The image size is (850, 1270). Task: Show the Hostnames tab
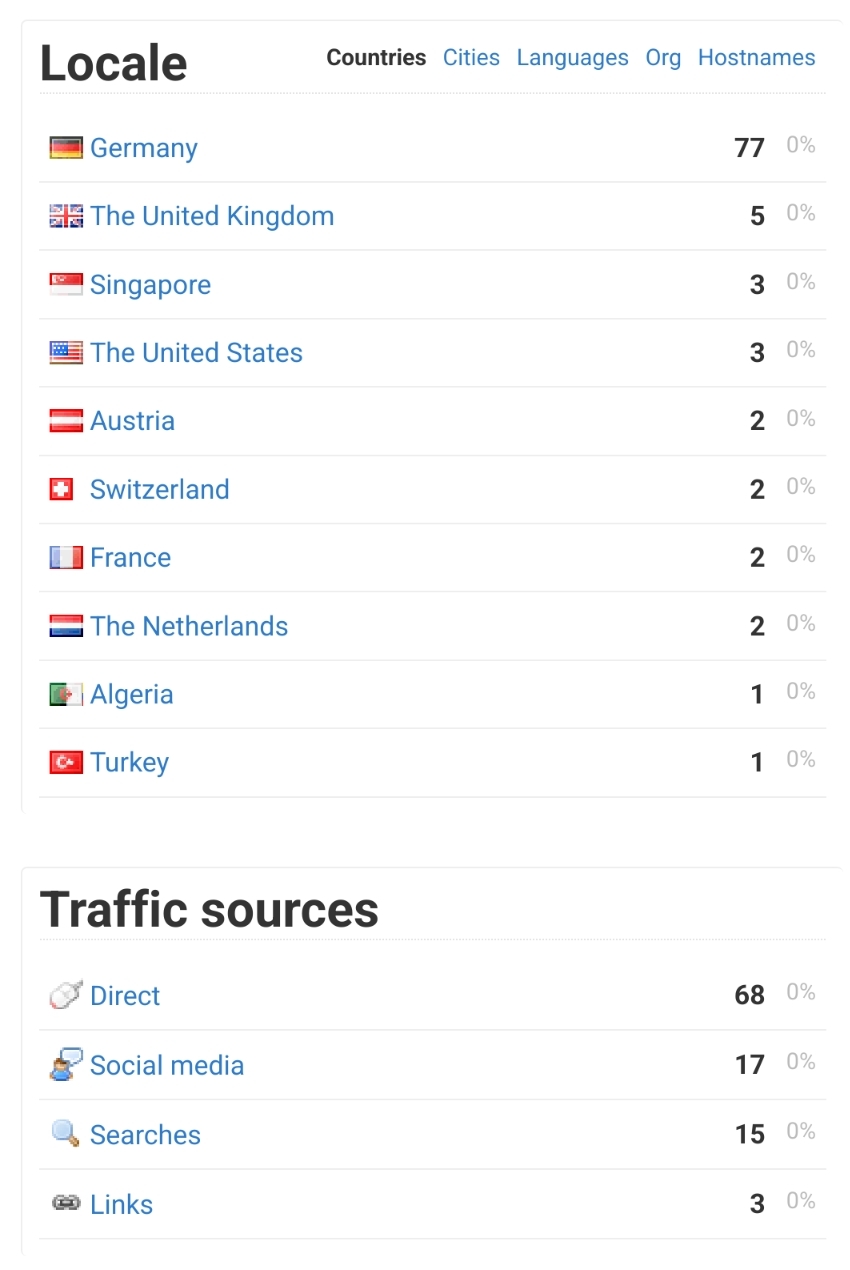pos(756,58)
